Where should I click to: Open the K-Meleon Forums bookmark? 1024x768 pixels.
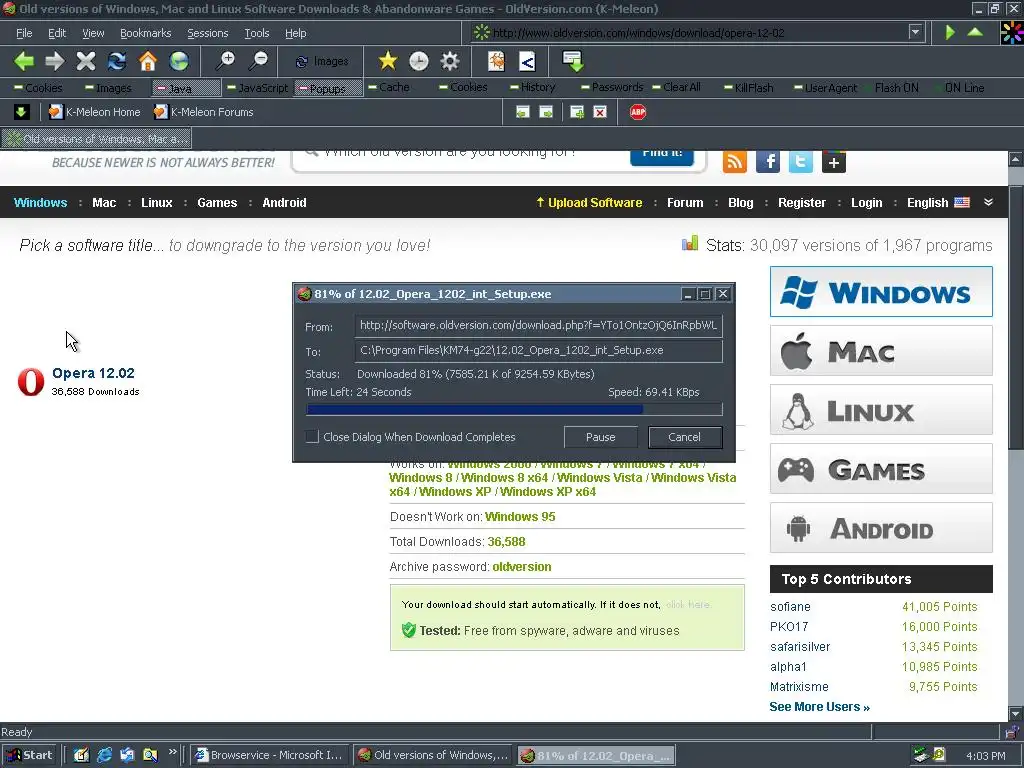204,112
